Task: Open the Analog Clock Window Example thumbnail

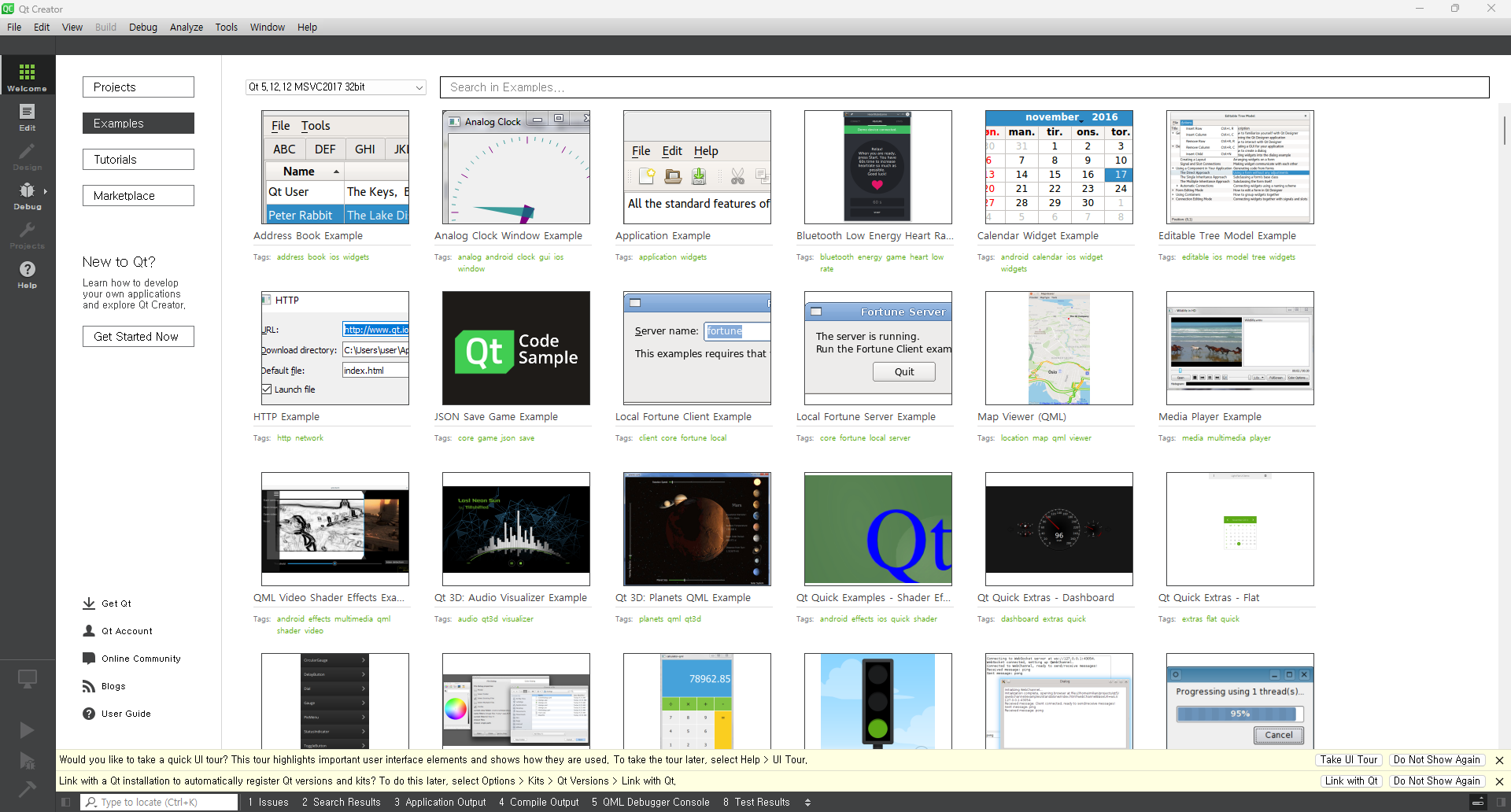Action: [516, 168]
